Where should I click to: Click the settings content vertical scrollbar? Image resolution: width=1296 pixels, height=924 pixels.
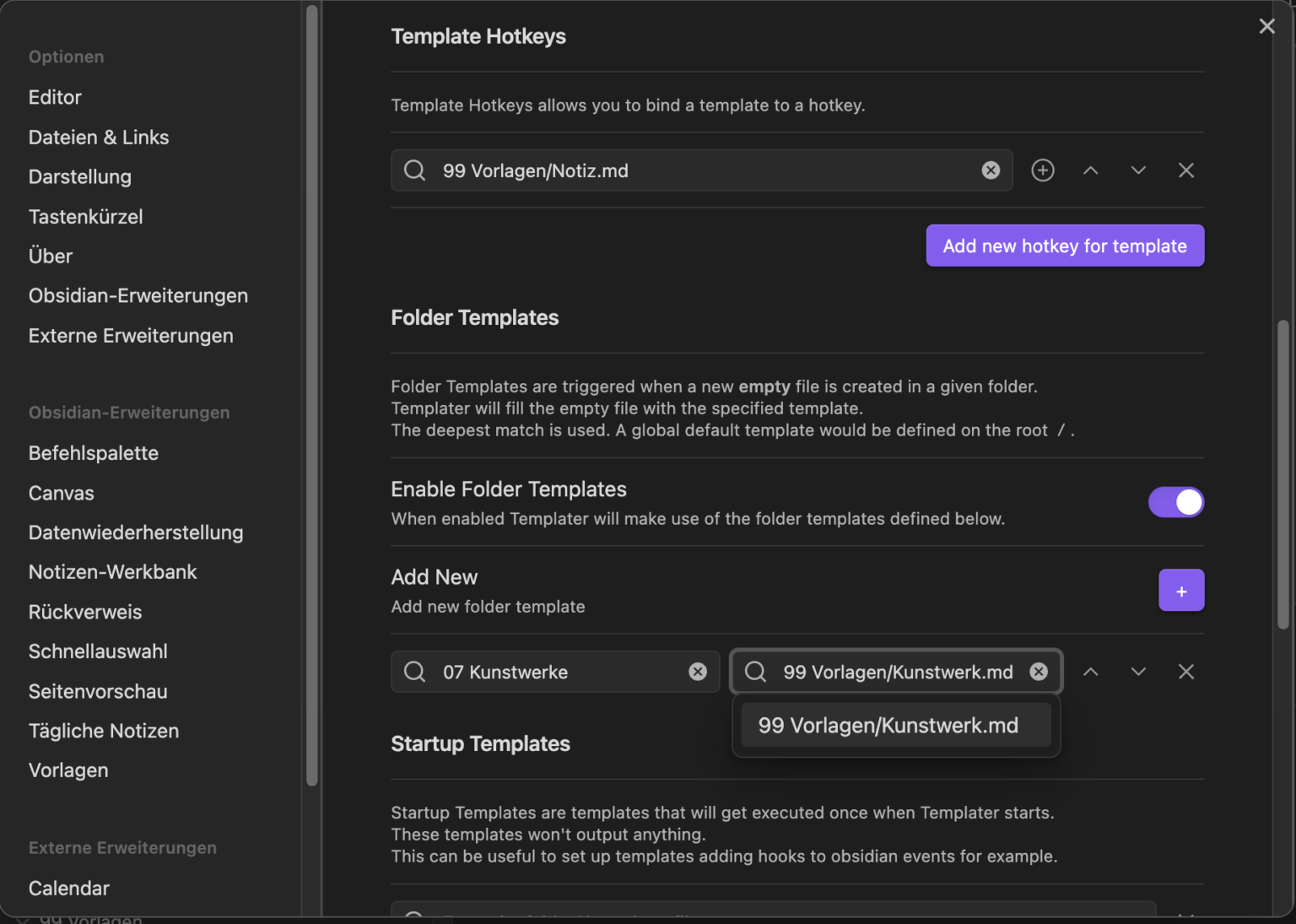(1283, 474)
